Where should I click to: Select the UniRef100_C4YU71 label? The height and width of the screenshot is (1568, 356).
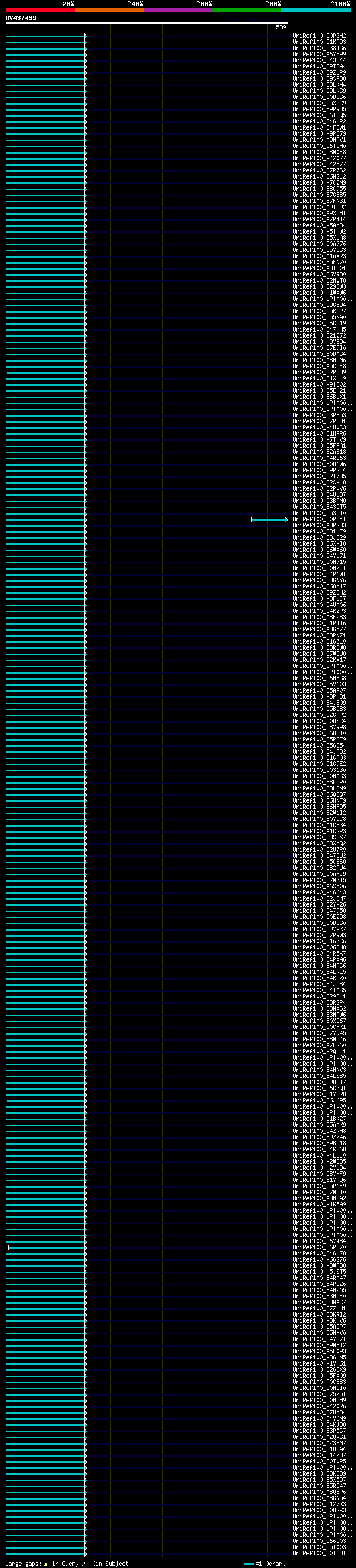(x=319, y=556)
